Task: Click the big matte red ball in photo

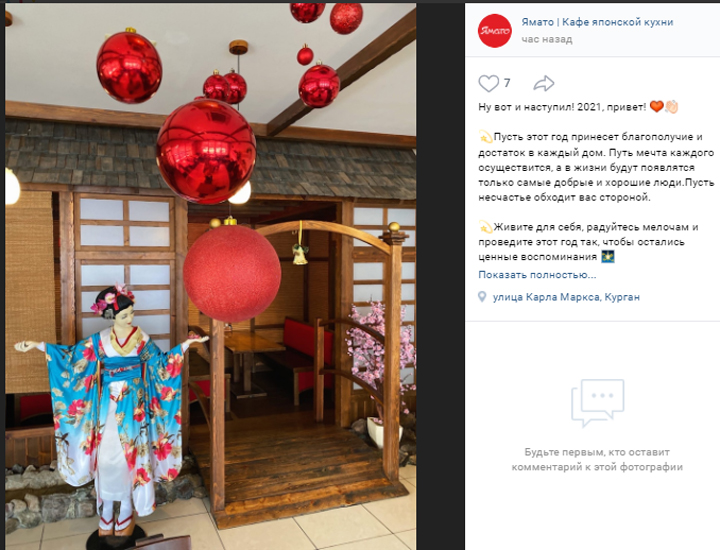Action: 232,273
